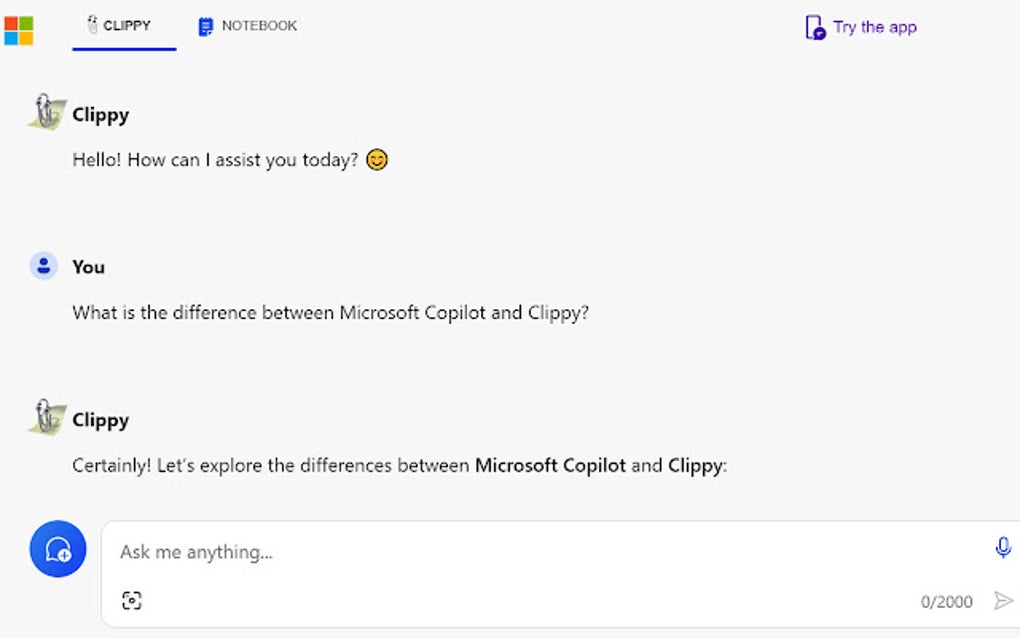Click the Clippy name label above the greeting

point(101,114)
